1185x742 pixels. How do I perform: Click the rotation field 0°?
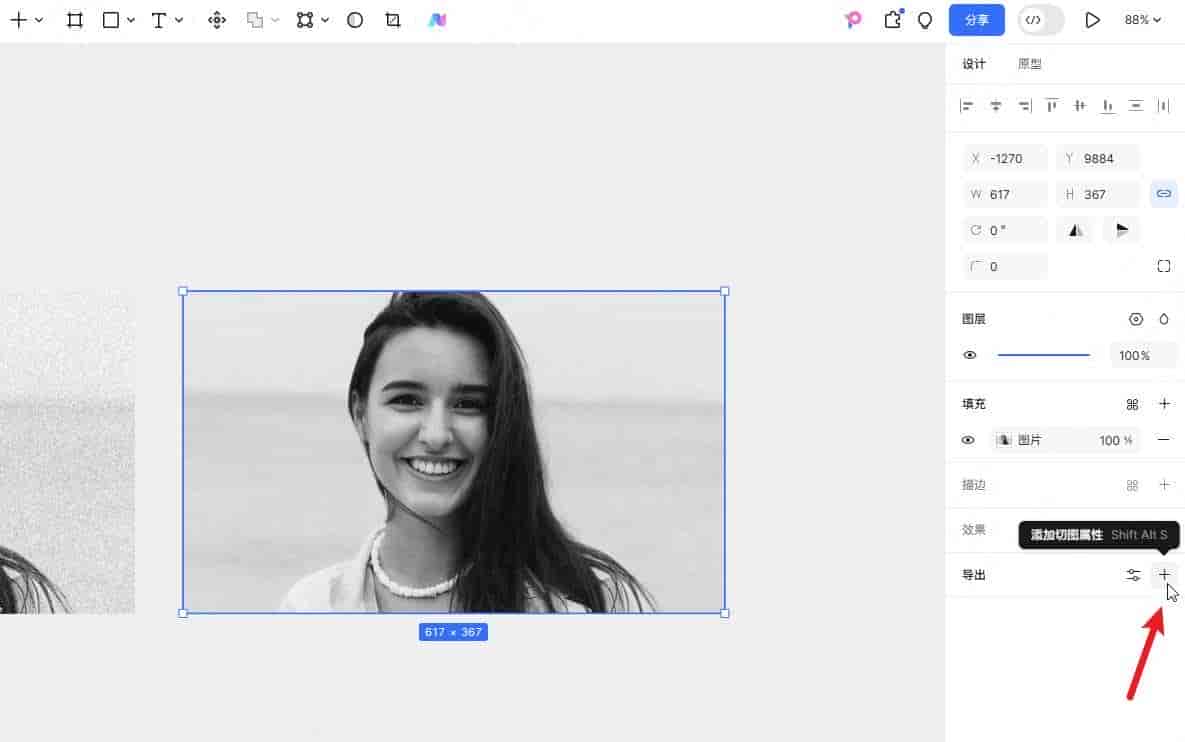click(1005, 230)
